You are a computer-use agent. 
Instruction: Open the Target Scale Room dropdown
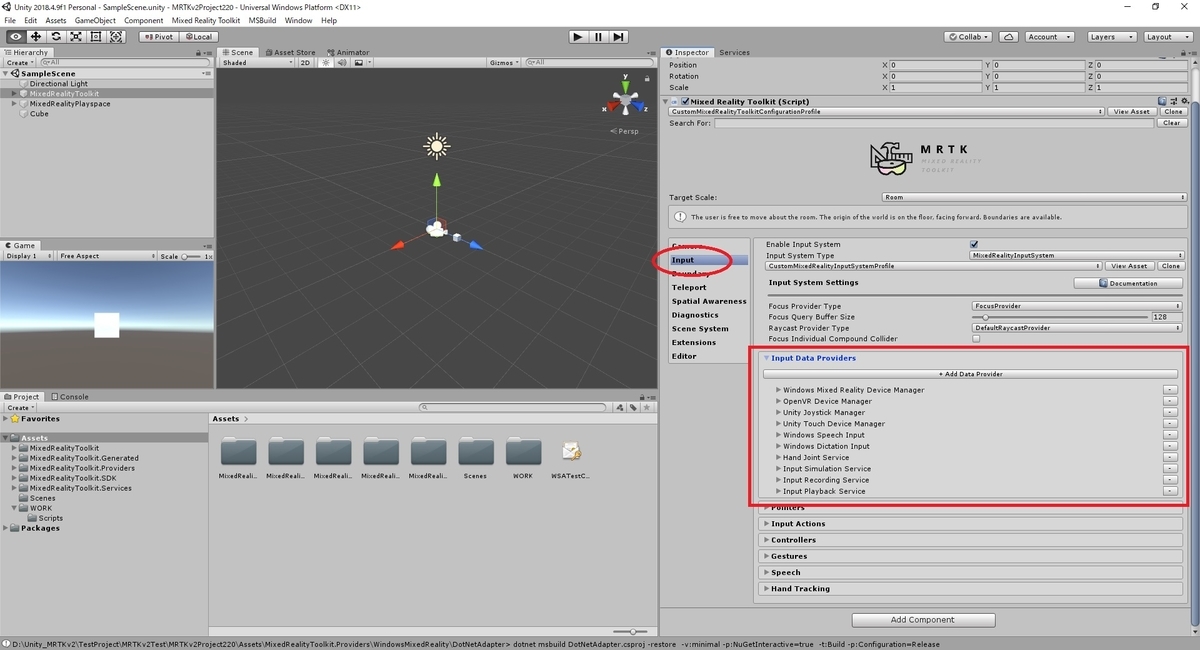click(x=1034, y=198)
